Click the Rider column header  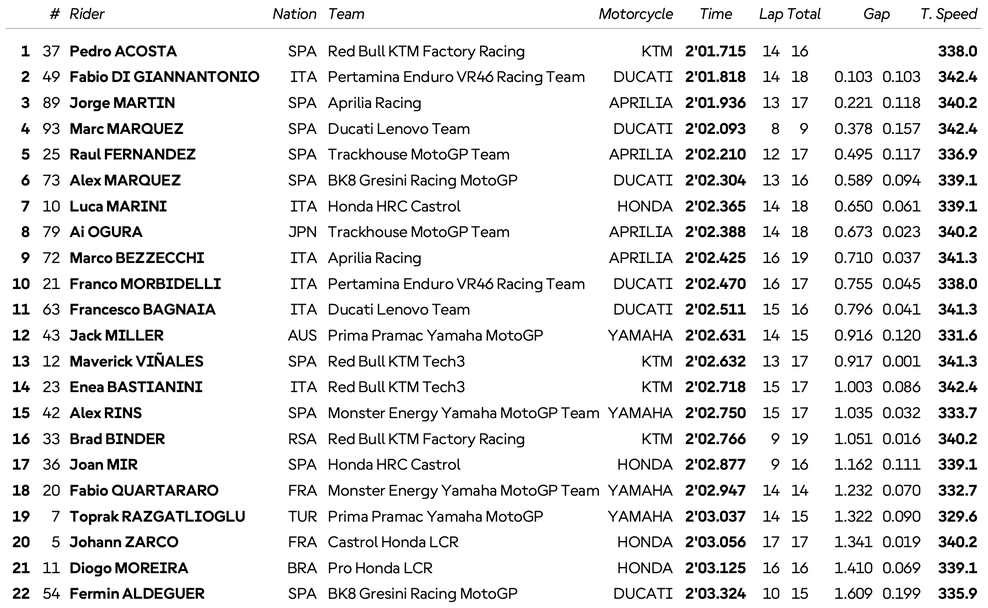coord(87,14)
